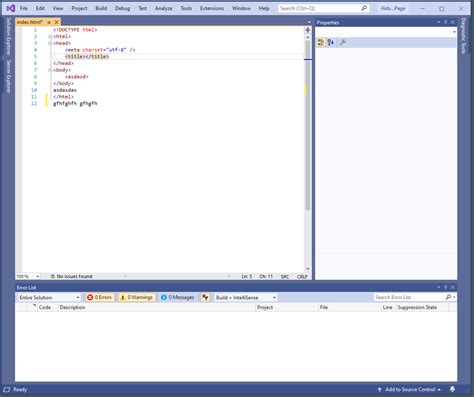Open the 100 % zoom dropdown
The image size is (474, 397).
[38, 276]
